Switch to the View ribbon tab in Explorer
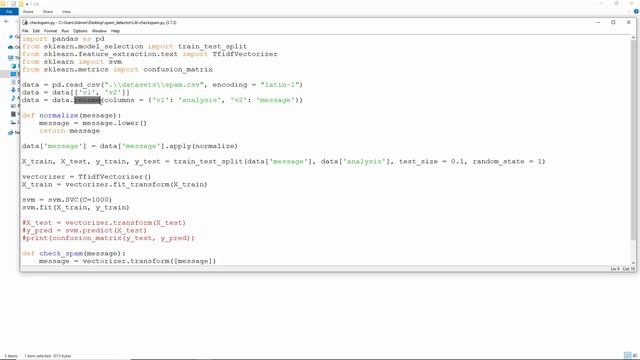The image size is (640, 360). pos(66,12)
